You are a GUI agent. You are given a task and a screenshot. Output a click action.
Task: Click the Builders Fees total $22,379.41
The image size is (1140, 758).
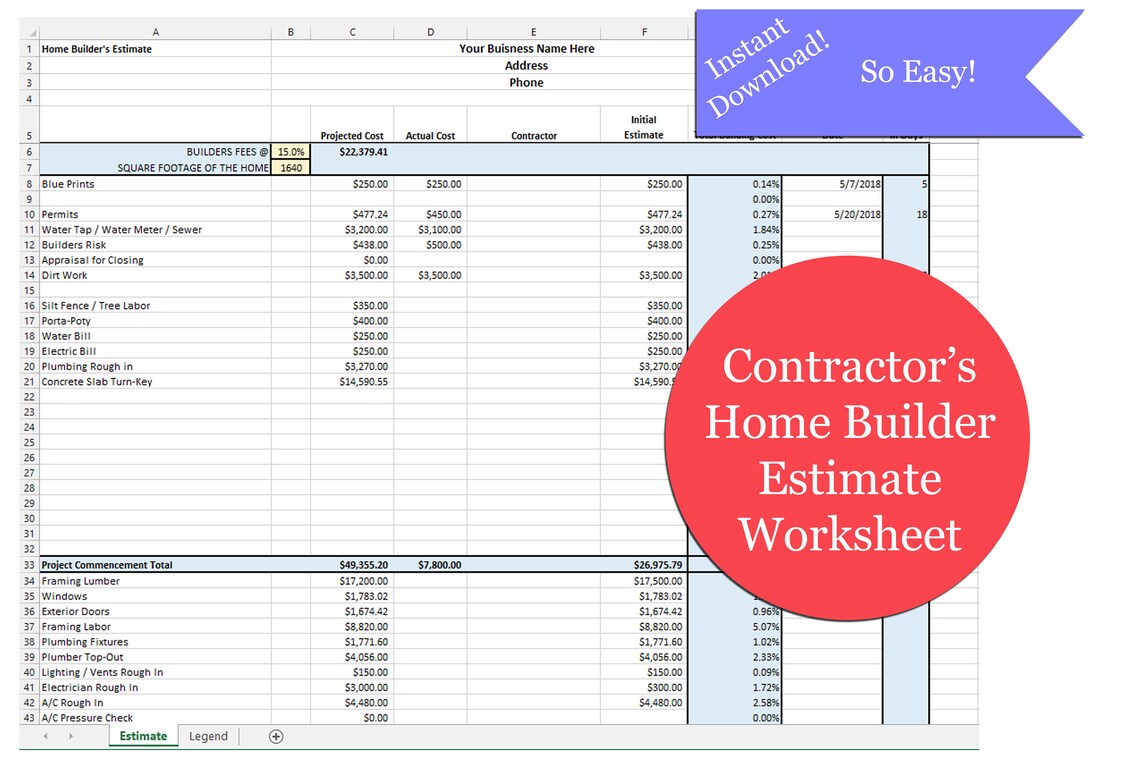click(352, 153)
